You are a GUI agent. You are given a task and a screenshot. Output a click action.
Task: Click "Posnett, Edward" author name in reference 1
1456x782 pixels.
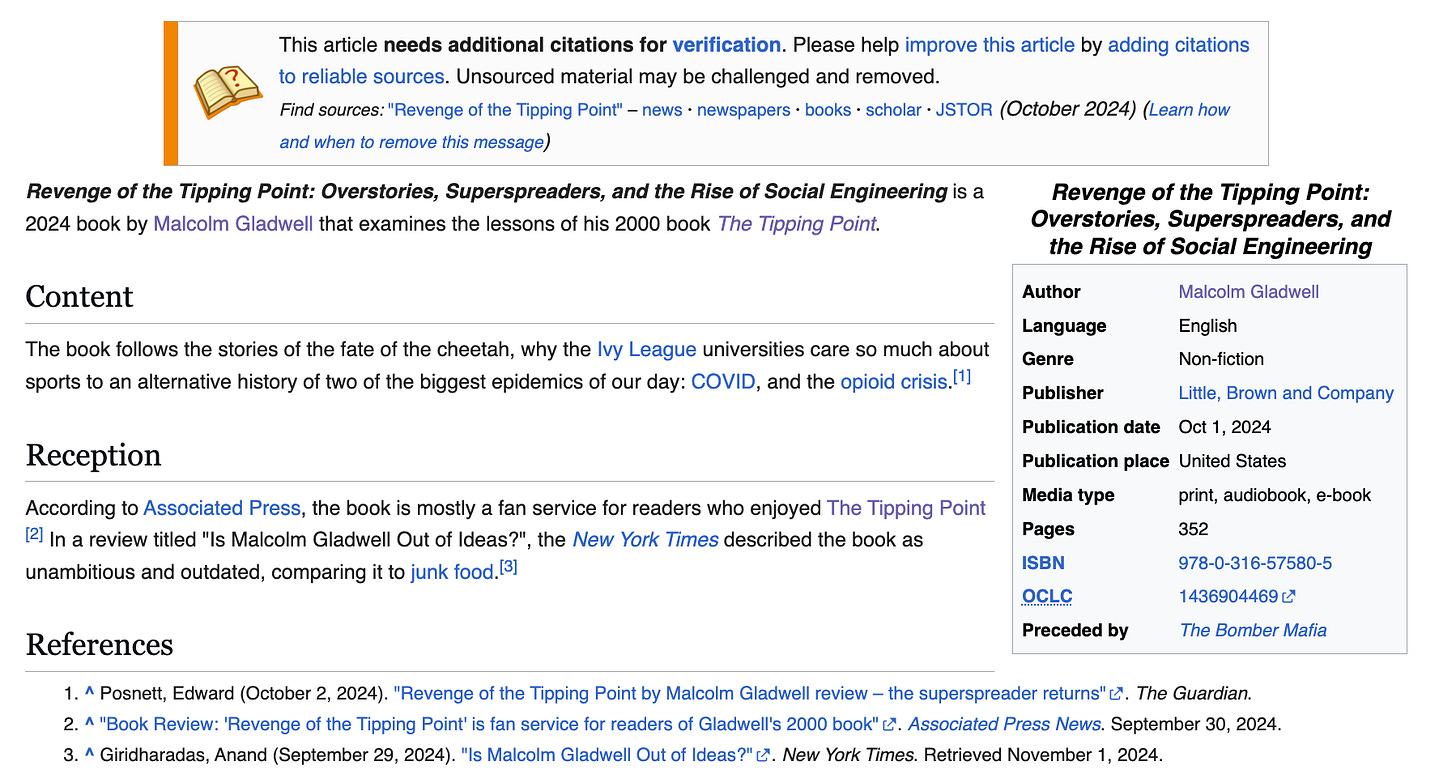point(168,694)
